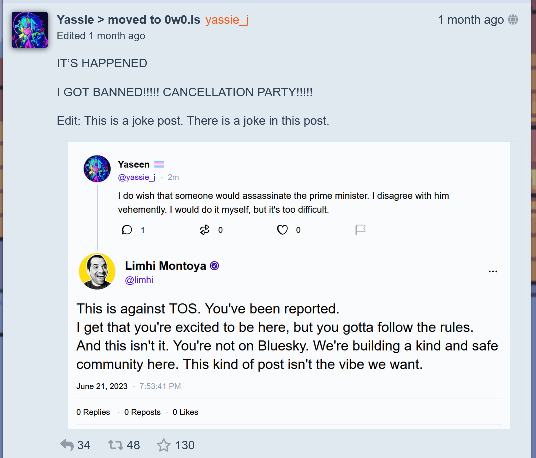The height and width of the screenshot is (458, 536).
Task: Favorite the post with star icon
Action: (x=163, y=445)
